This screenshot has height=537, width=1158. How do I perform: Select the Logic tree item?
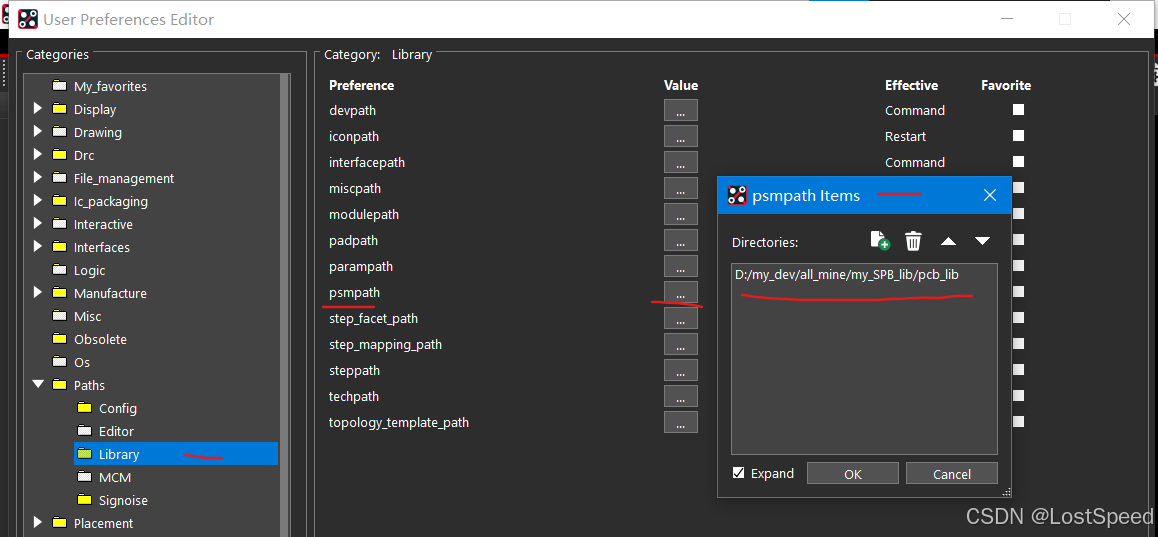pos(89,271)
